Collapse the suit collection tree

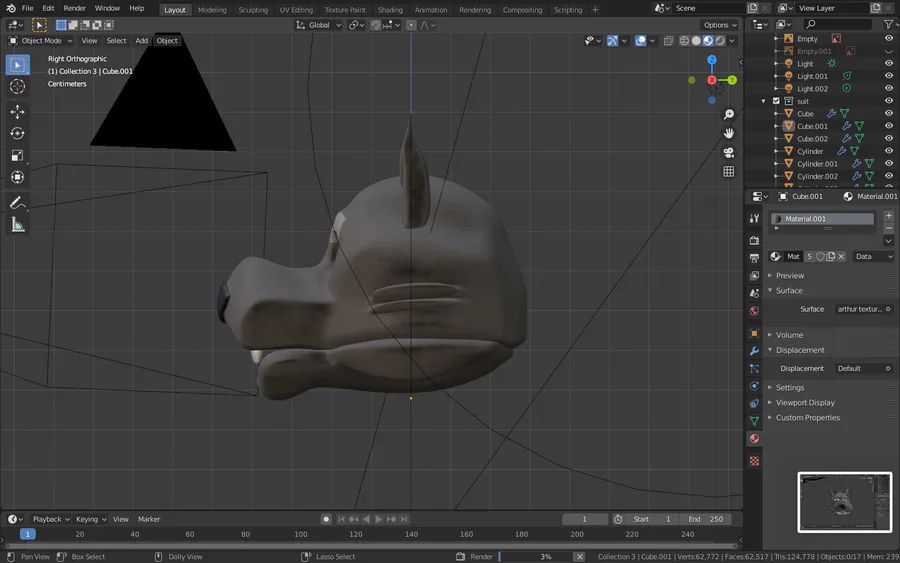(x=763, y=101)
